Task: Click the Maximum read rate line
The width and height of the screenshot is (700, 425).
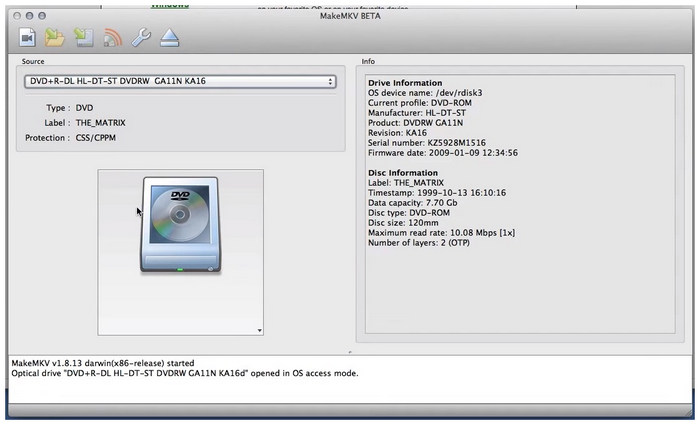Action: pos(442,233)
